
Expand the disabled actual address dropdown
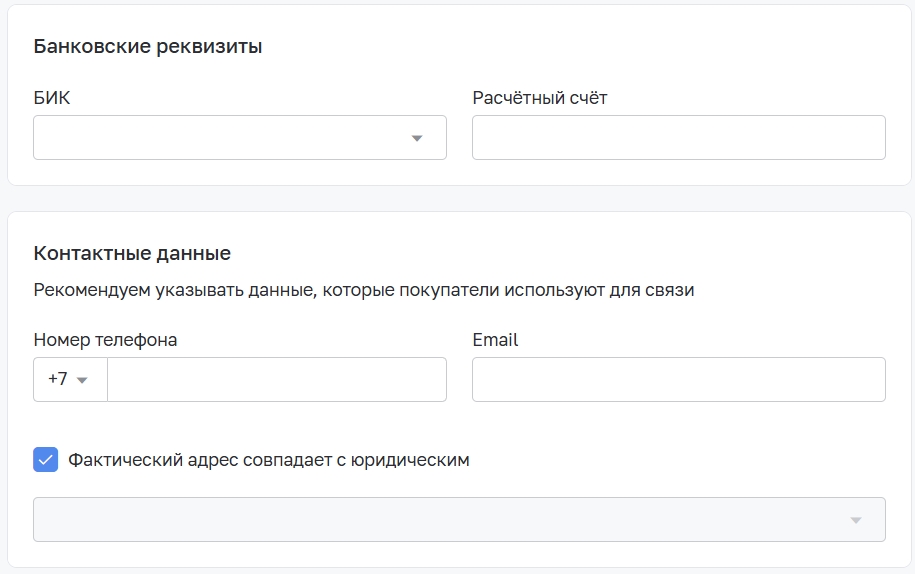pos(459,520)
